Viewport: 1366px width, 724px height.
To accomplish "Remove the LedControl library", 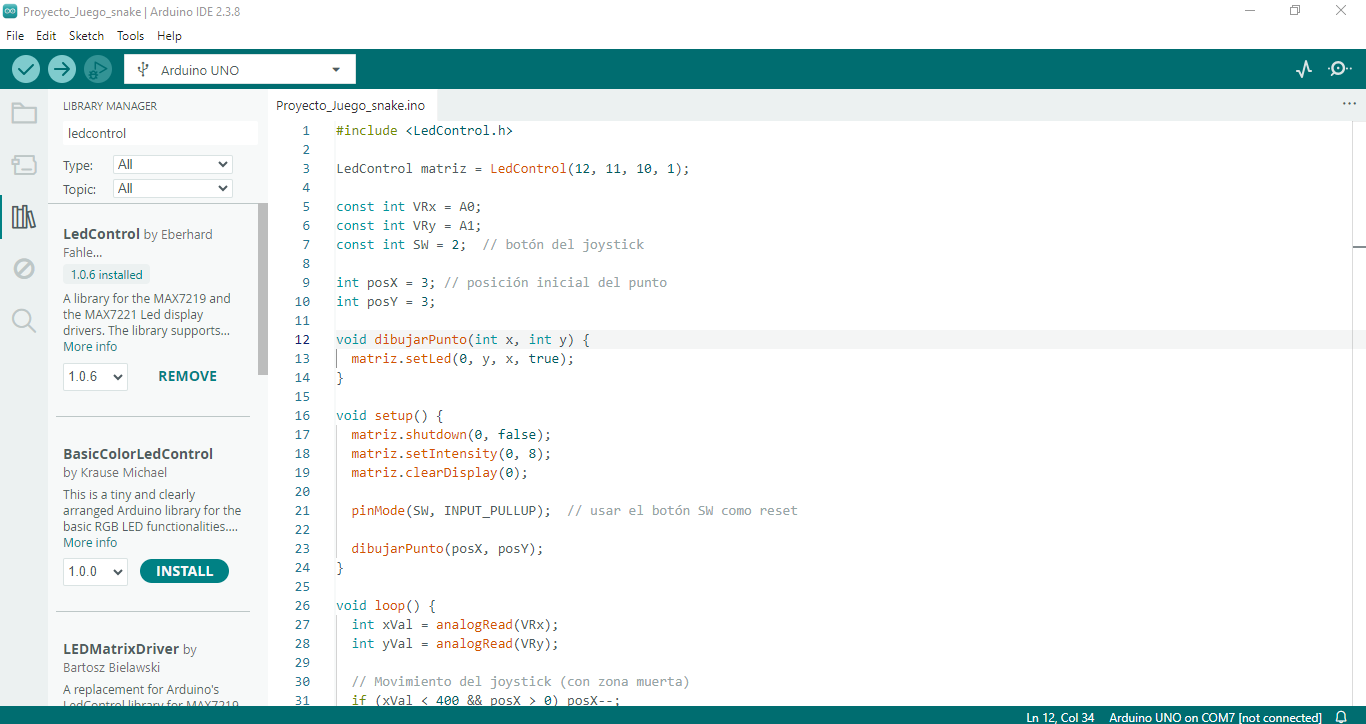I will tap(188, 376).
